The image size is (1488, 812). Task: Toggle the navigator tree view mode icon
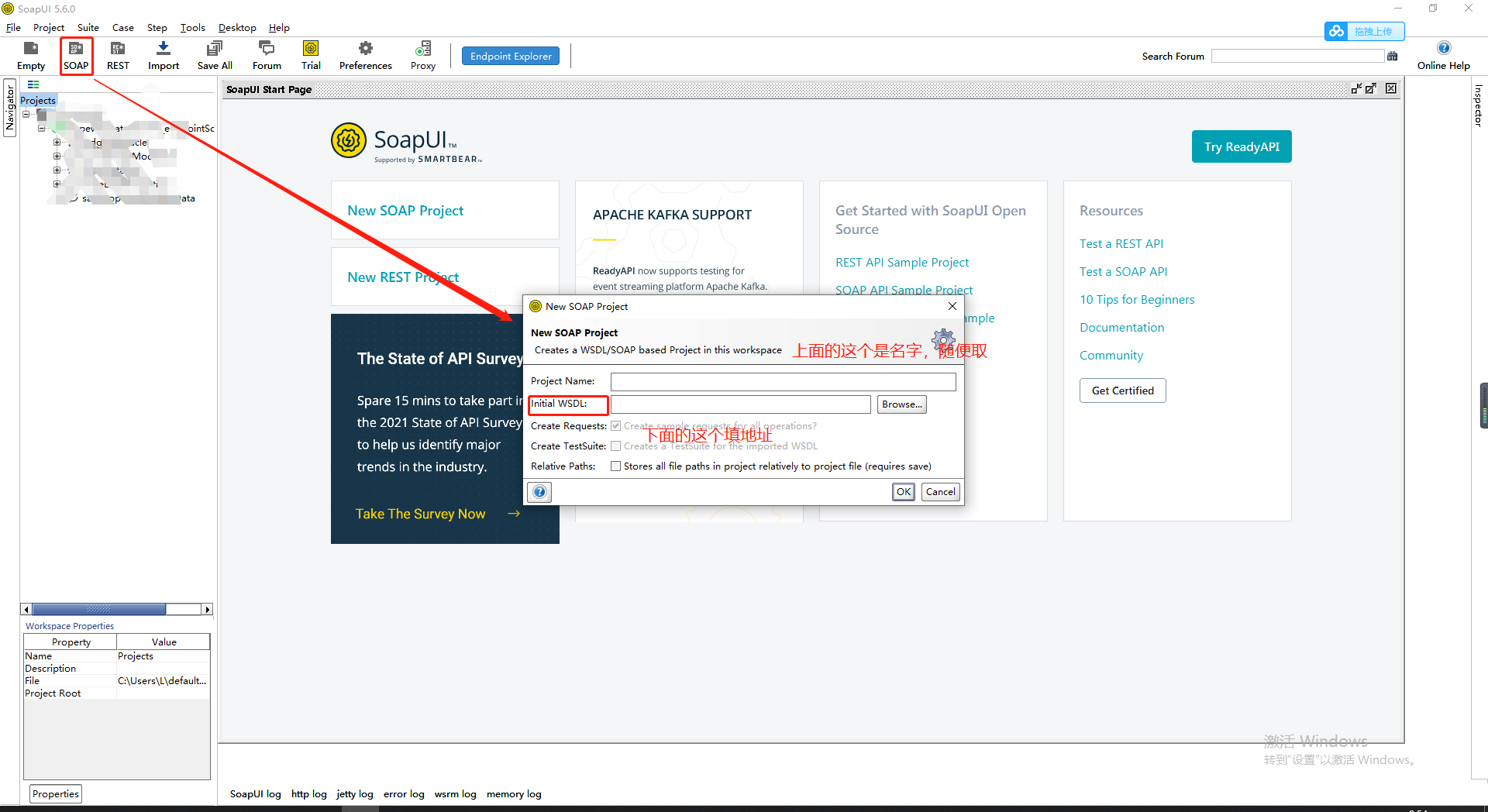coord(33,84)
